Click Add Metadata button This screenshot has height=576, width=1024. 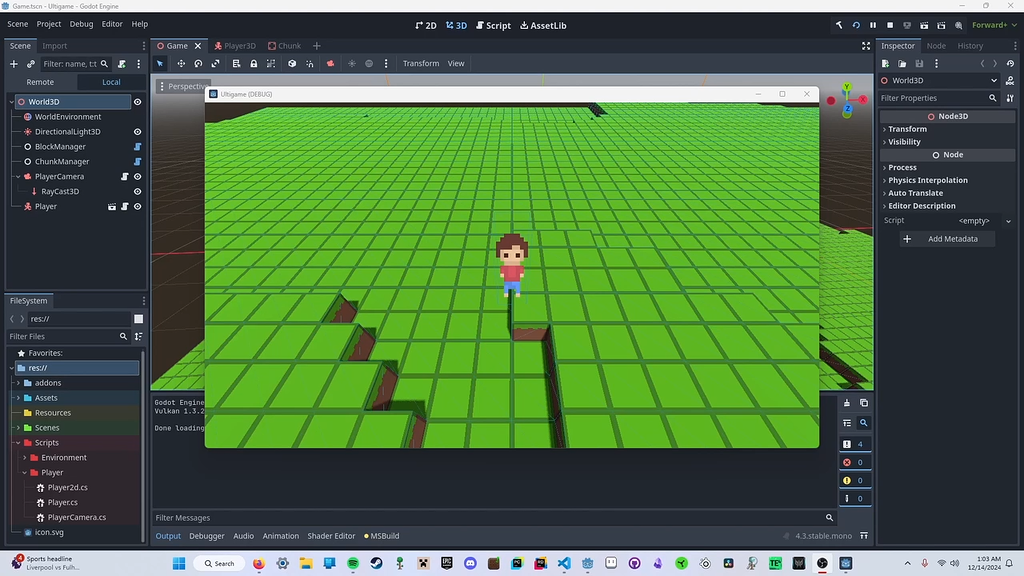(947, 239)
